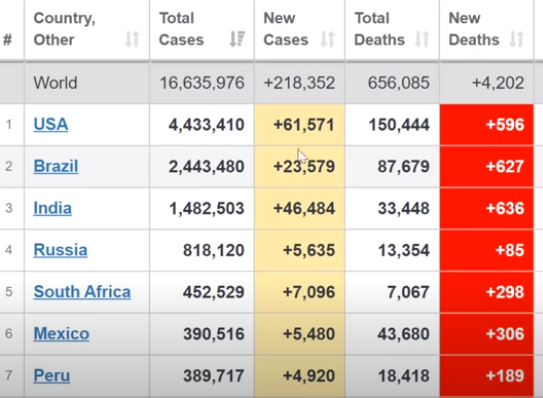Sort by New Deaths arrows icon
543x398 pixels.
517,39
